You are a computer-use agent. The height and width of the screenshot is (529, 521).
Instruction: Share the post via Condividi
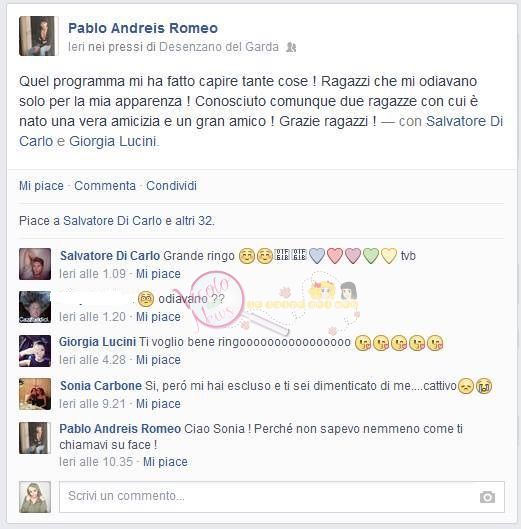(171, 186)
